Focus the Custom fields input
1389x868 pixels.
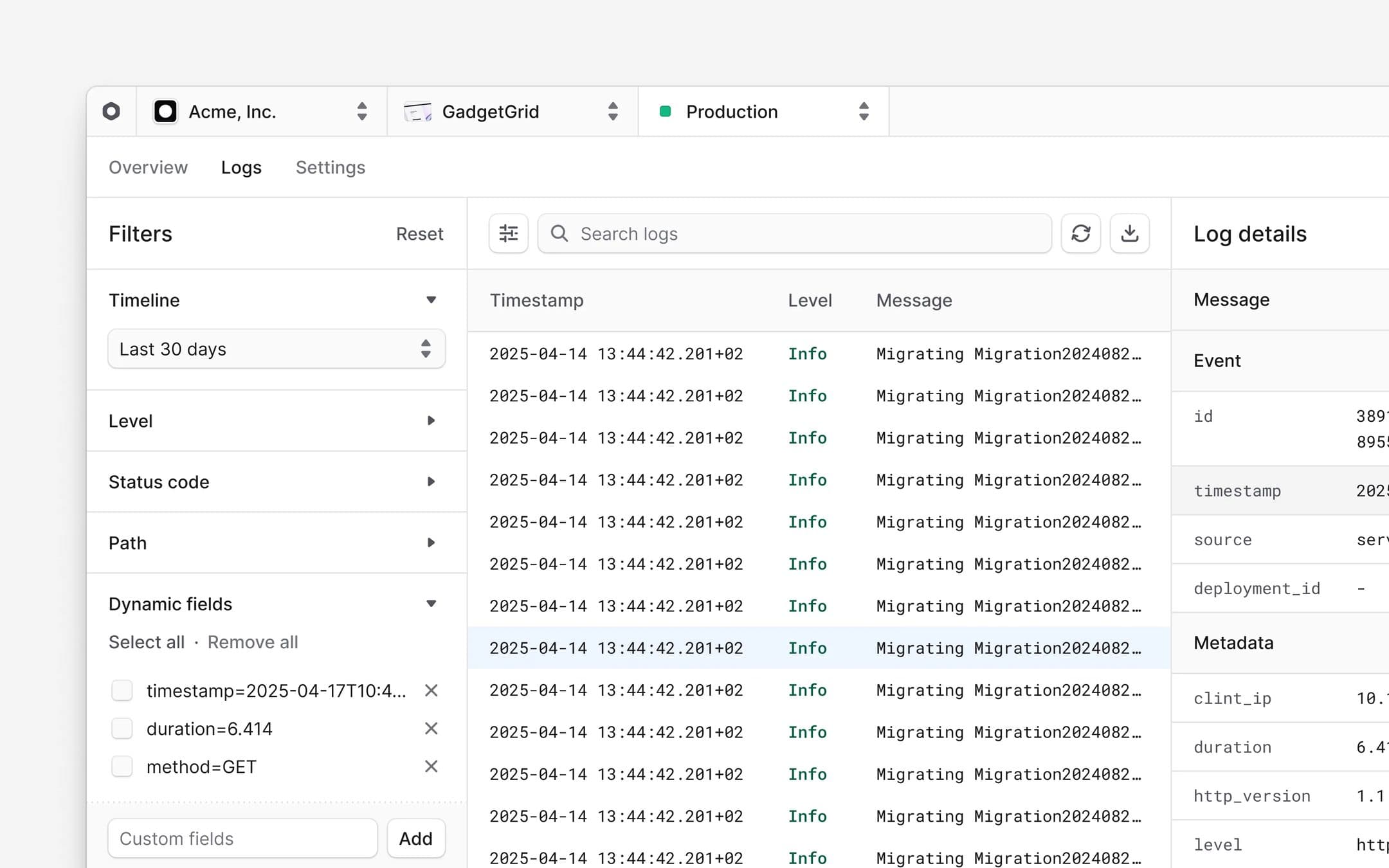pos(242,838)
